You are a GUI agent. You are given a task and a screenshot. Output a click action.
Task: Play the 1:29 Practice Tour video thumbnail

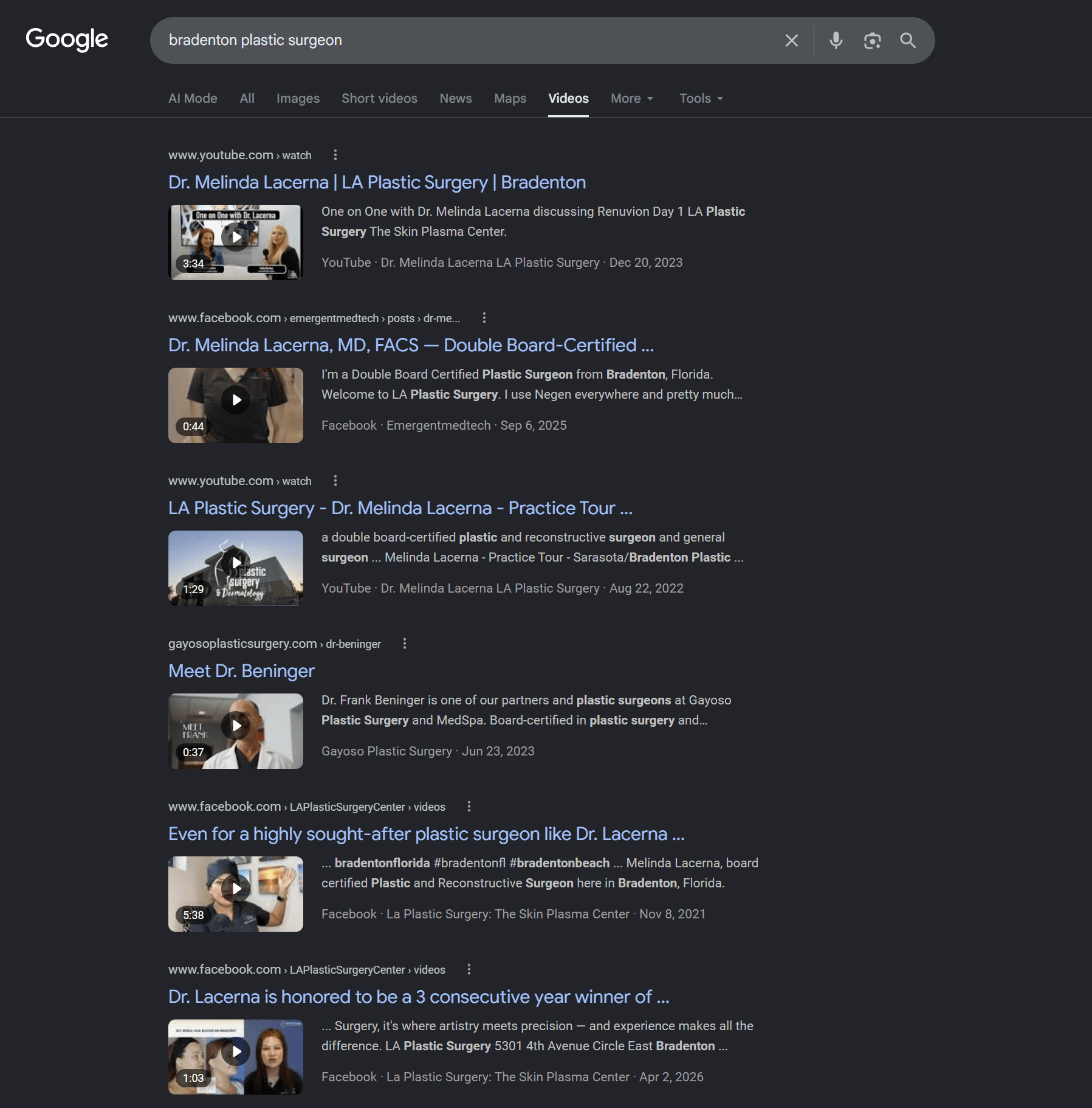pos(236,568)
